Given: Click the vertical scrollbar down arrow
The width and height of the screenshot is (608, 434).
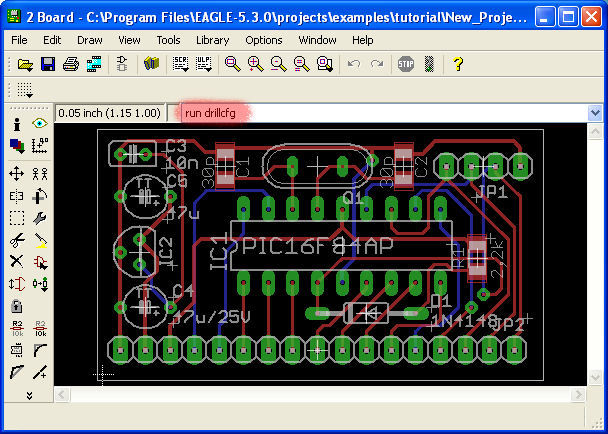Looking at the screenshot, I should pyautogui.click(x=595, y=377).
